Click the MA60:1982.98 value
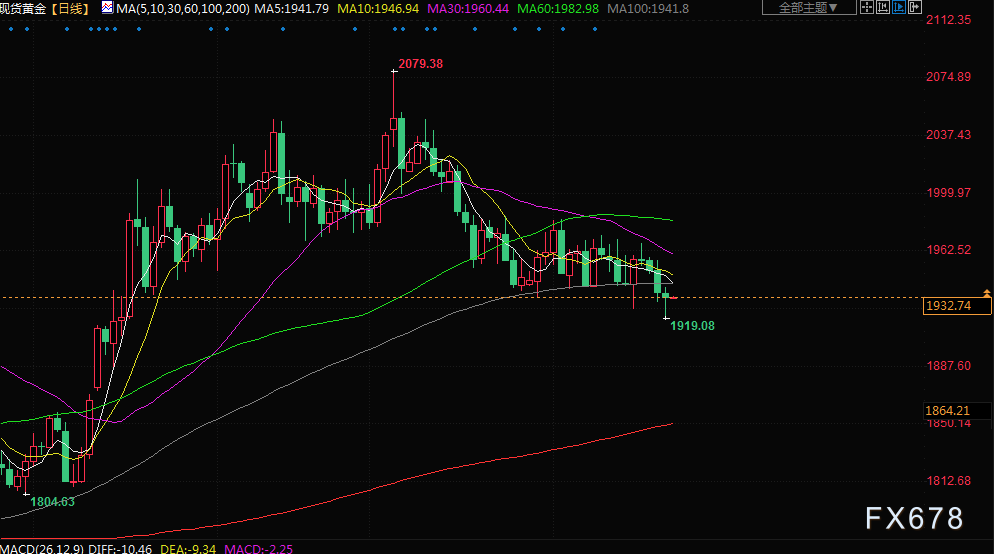 click(x=558, y=9)
